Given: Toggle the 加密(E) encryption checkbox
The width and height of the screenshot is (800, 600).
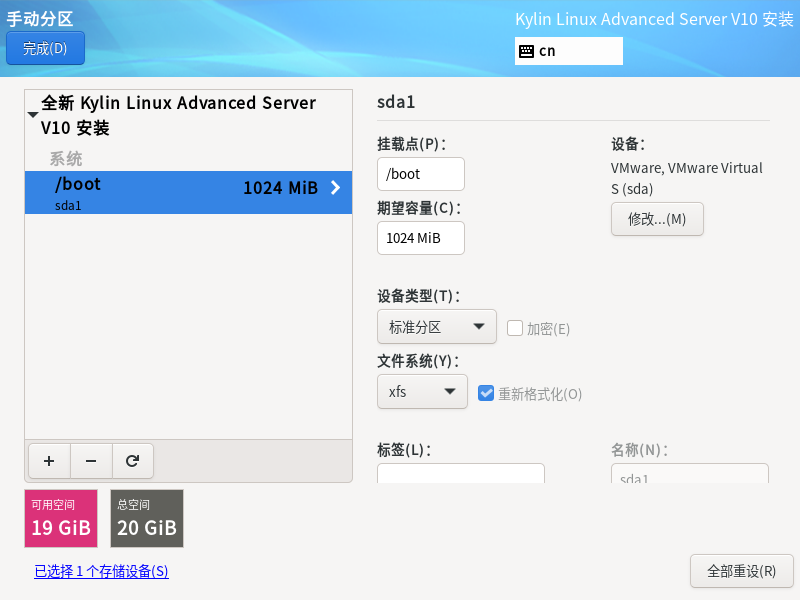Looking at the screenshot, I should point(514,328).
